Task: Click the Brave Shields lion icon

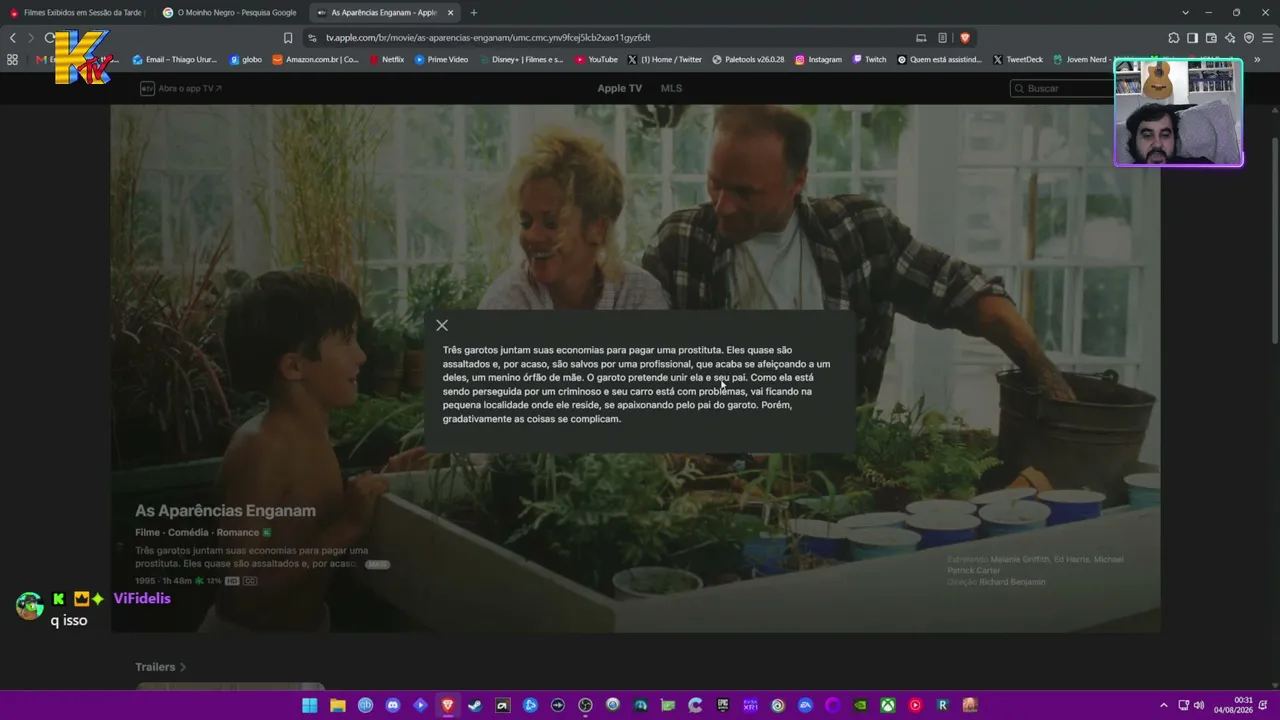Action: 965,38
